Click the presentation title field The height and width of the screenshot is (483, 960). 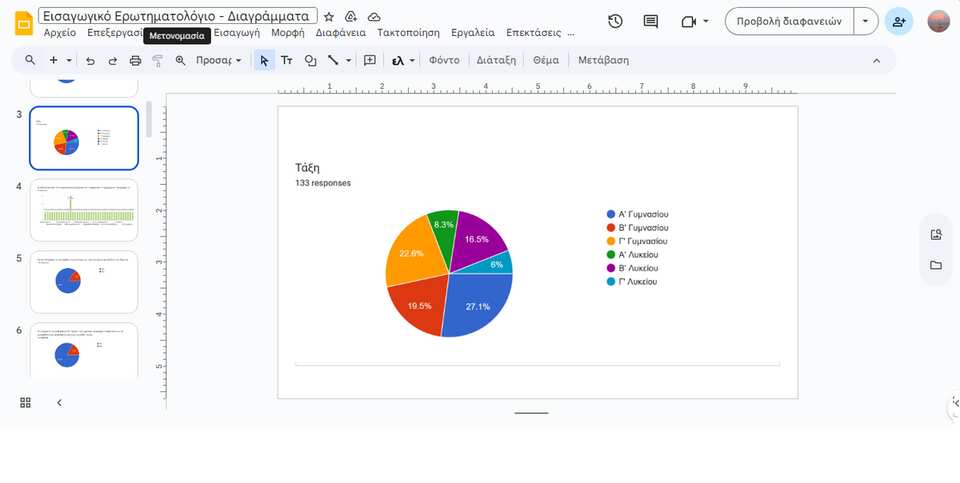point(178,16)
